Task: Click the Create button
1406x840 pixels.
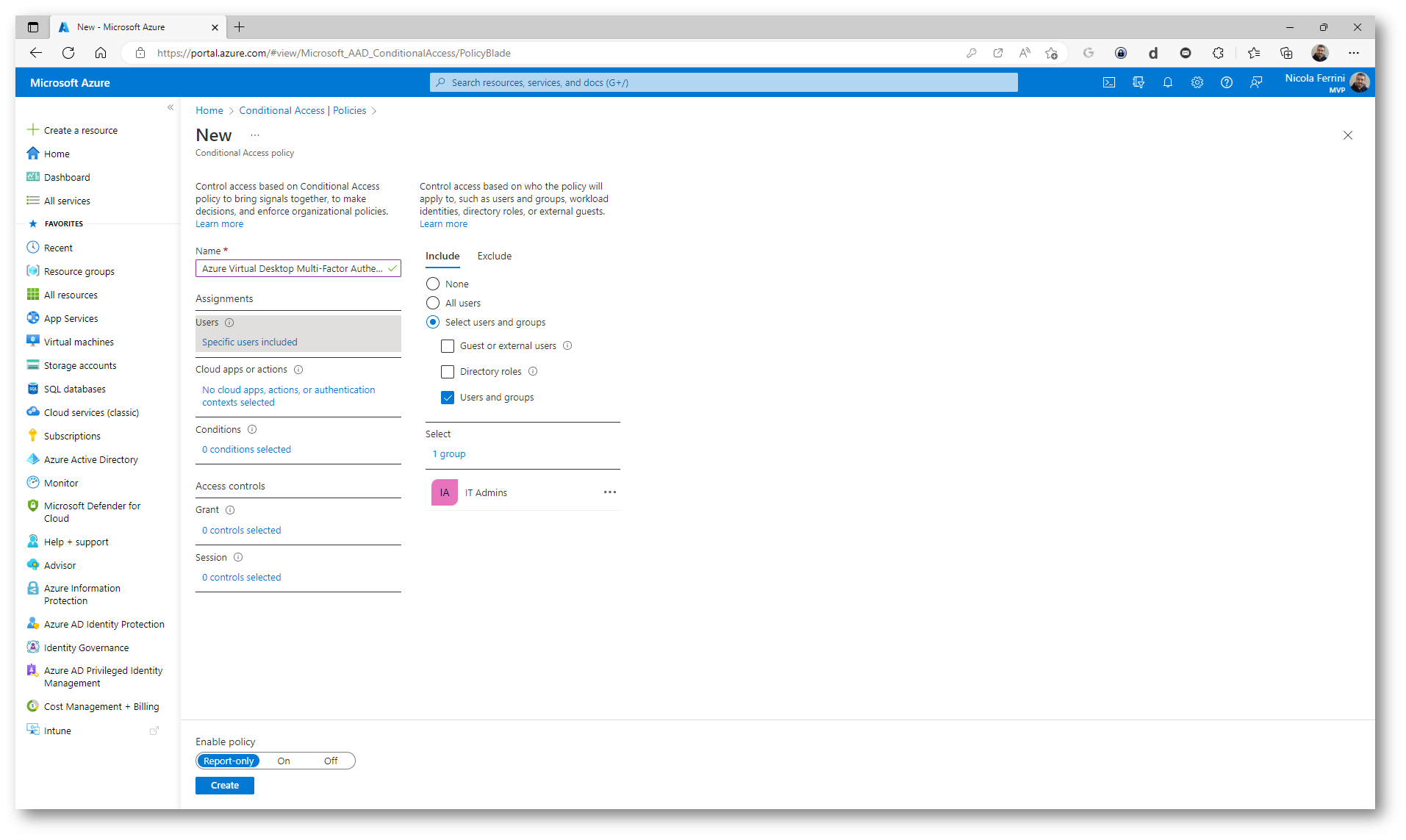Action: tap(224, 785)
